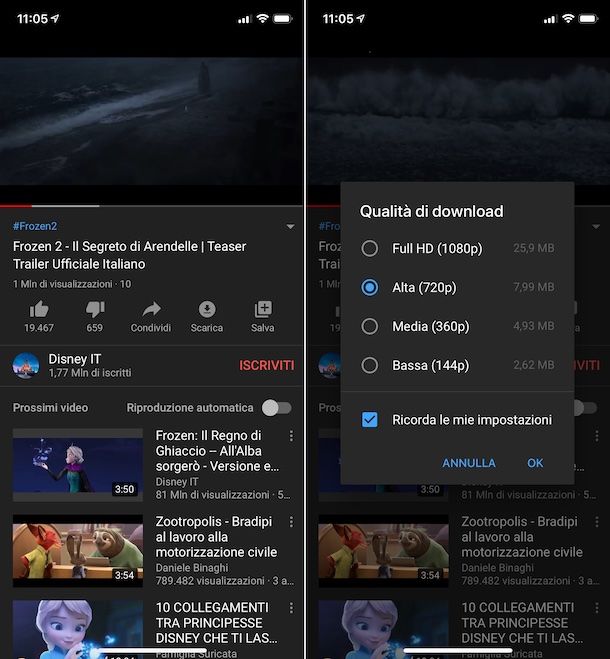Save to playlist with the Salva icon
This screenshot has height=659, width=610.
click(x=263, y=310)
